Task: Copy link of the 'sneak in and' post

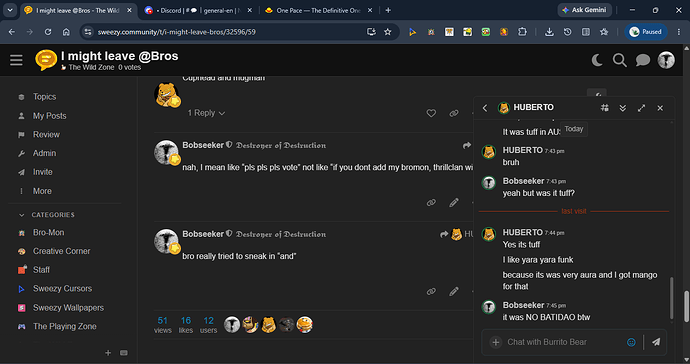Action: click(431, 291)
